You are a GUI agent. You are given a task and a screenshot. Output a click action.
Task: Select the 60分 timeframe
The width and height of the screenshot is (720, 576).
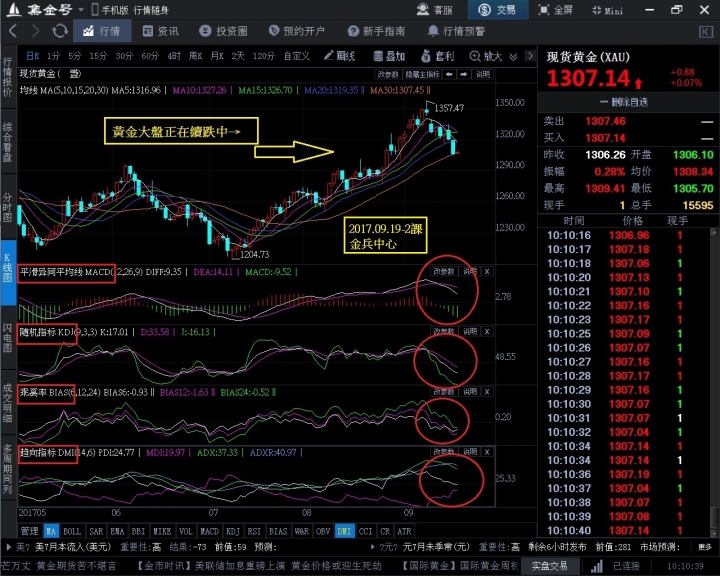click(x=150, y=56)
